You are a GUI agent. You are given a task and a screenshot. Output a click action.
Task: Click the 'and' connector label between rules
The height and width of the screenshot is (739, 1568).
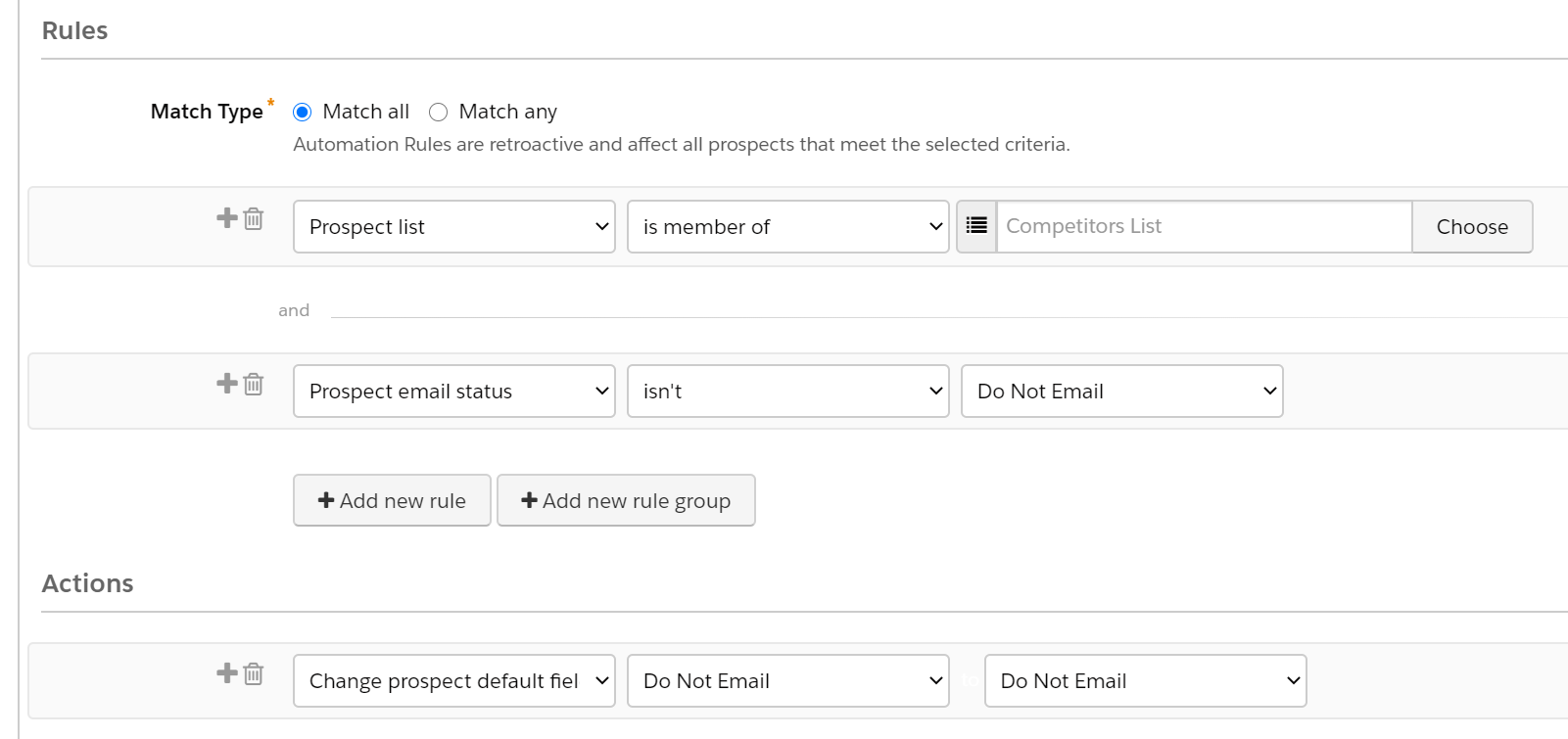(294, 310)
